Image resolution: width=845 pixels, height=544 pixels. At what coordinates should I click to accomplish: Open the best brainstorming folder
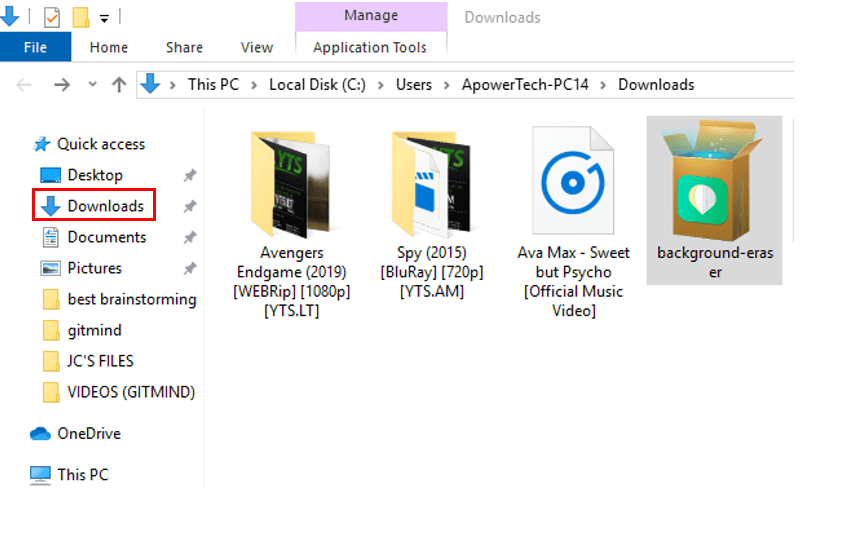131,299
